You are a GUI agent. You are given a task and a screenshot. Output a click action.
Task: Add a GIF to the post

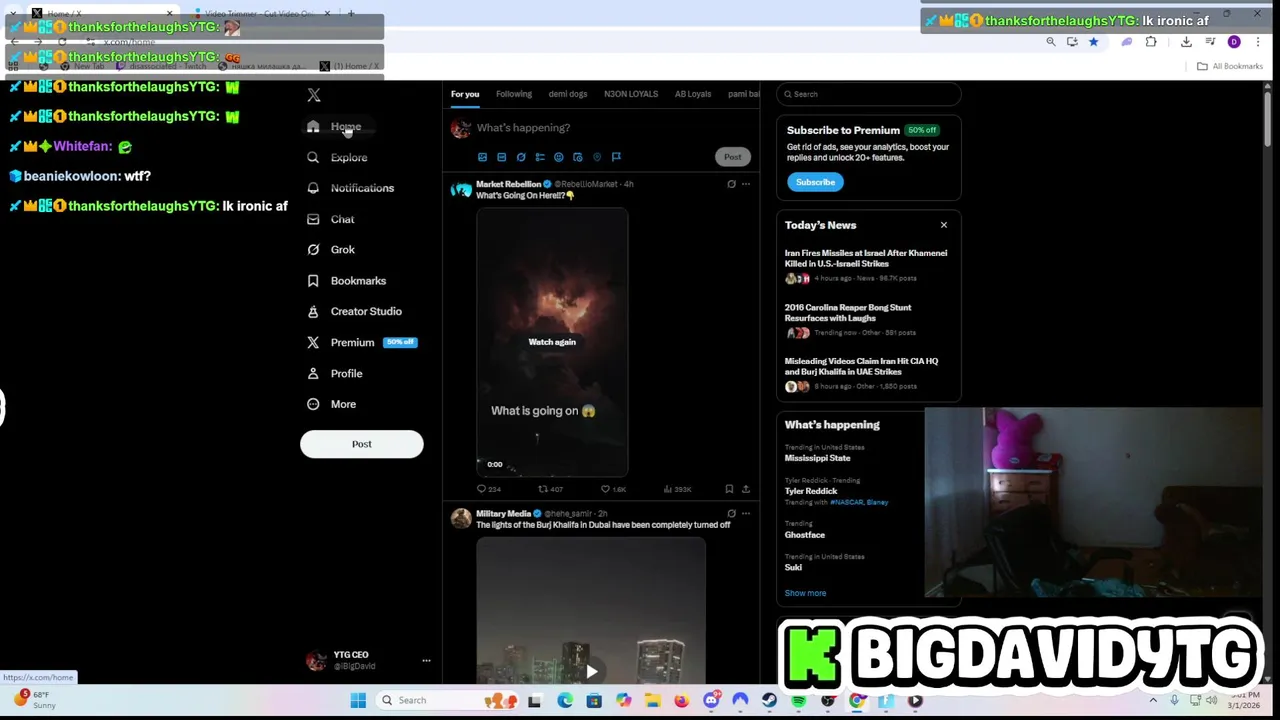(x=501, y=157)
